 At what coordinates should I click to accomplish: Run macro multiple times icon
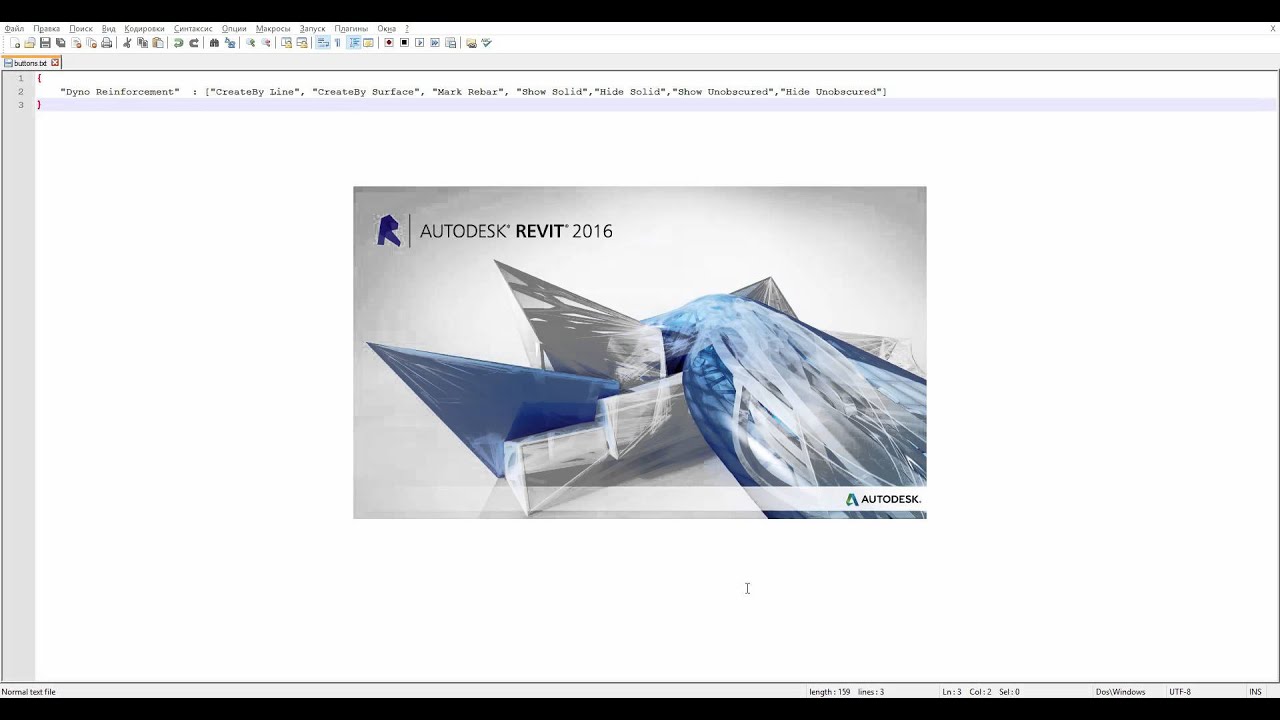[435, 43]
